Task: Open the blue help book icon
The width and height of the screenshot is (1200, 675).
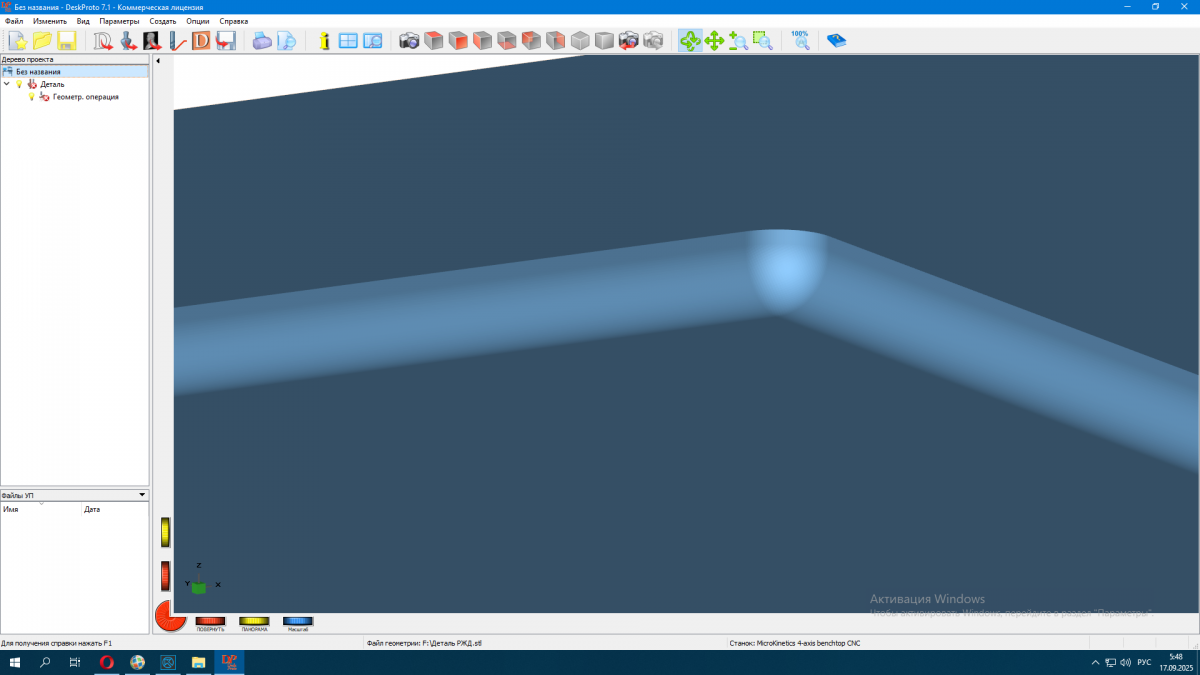Action: coord(836,41)
